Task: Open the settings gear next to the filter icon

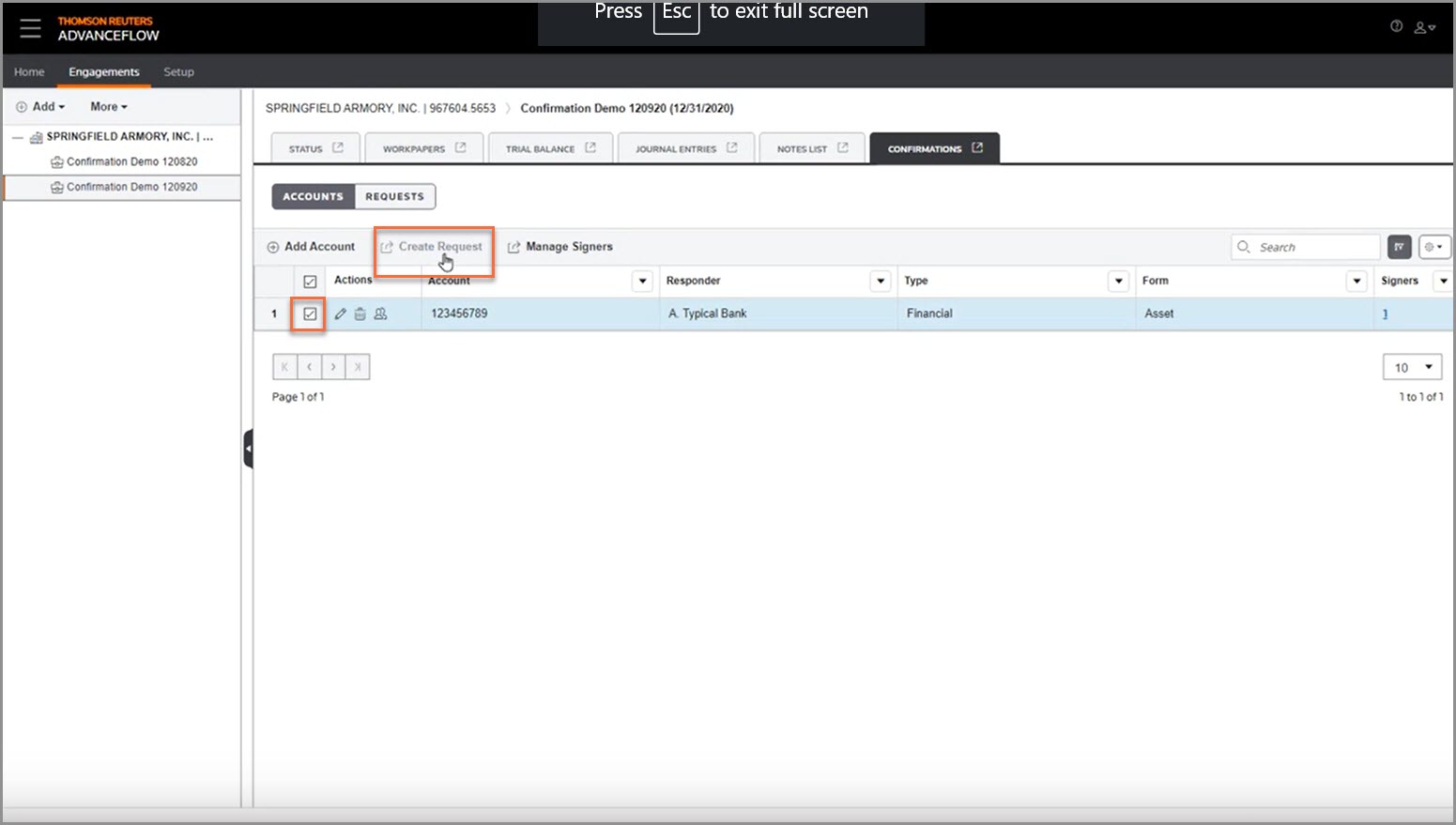Action: coord(1434,246)
